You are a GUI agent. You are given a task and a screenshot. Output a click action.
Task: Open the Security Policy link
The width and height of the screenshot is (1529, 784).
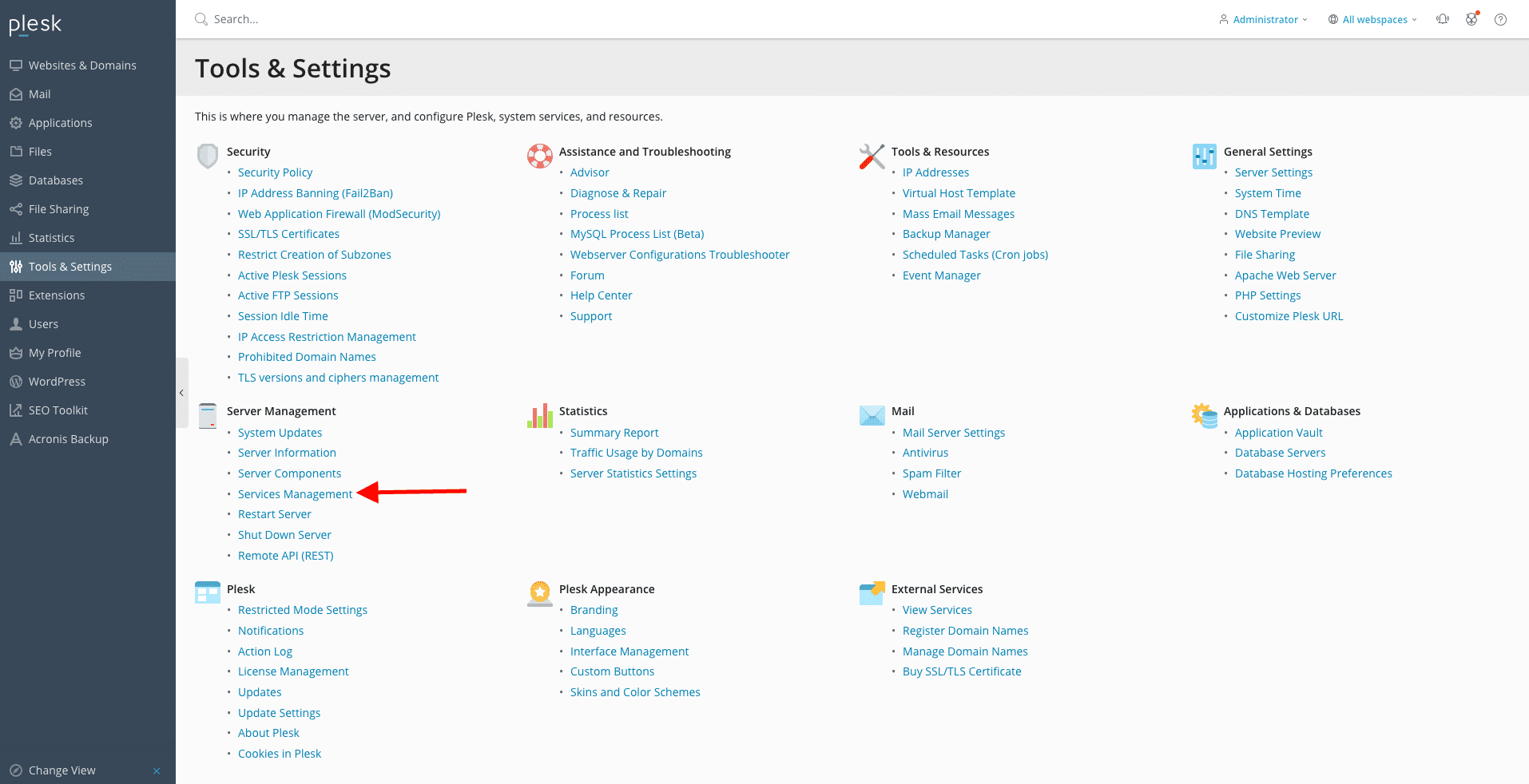275,172
